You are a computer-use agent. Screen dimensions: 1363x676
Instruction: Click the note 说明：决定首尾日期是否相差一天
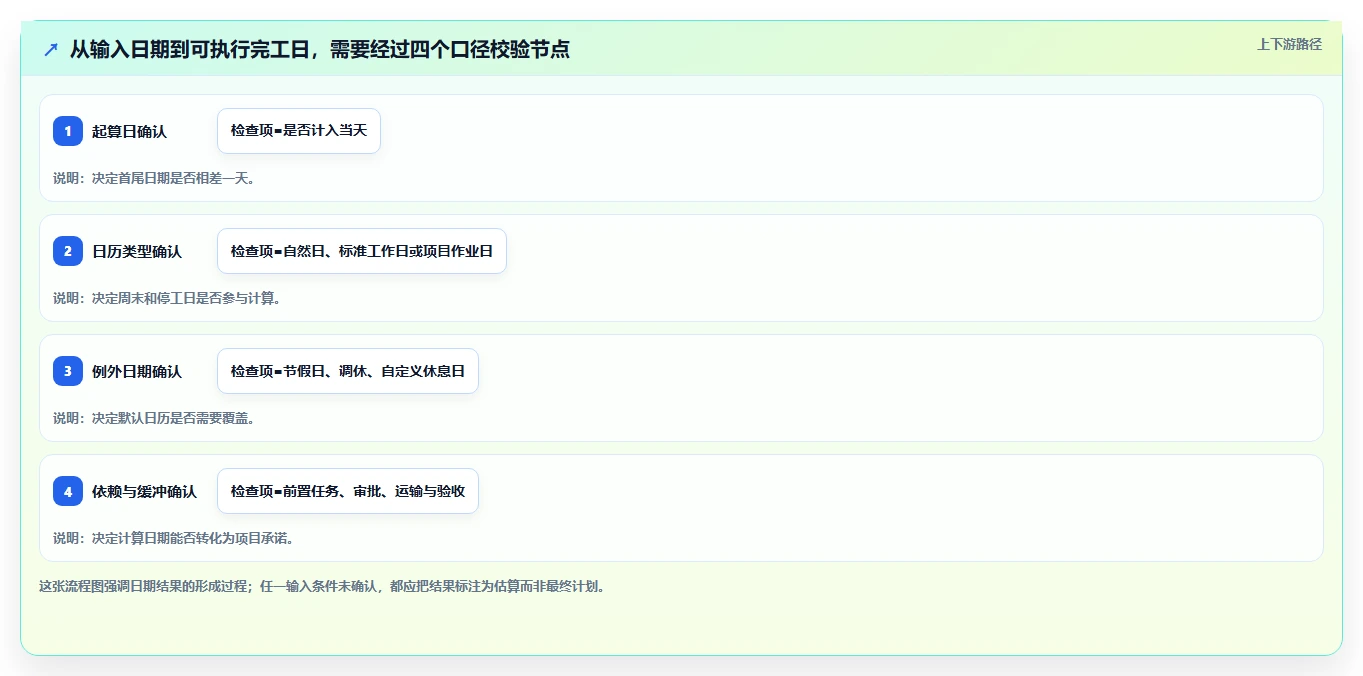[154, 178]
